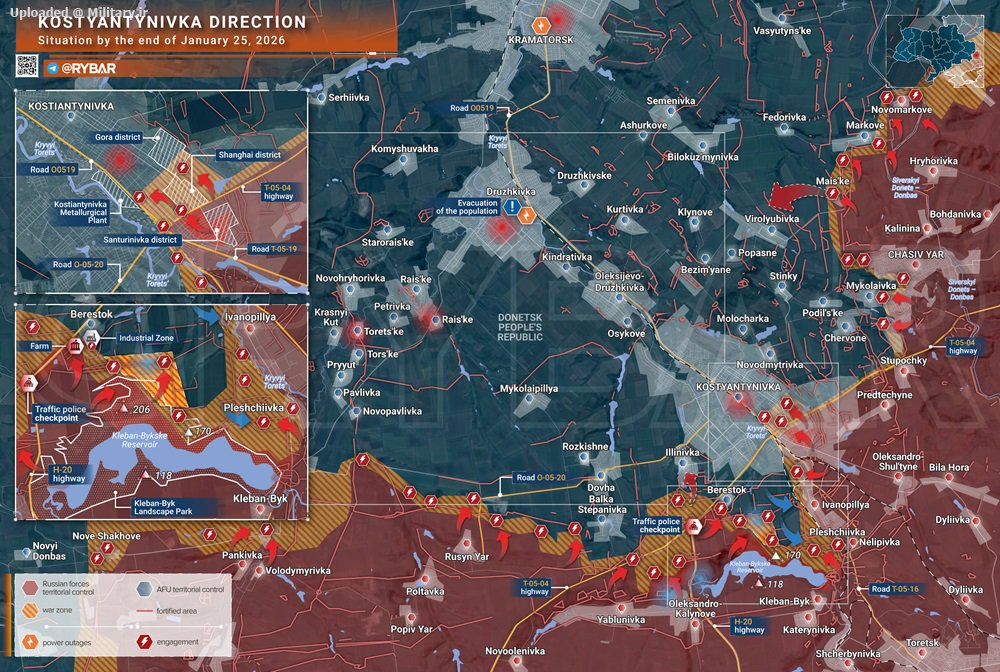Click the QR code beside the Rybar logo
The height and width of the screenshot is (672, 1000).
point(26,66)
